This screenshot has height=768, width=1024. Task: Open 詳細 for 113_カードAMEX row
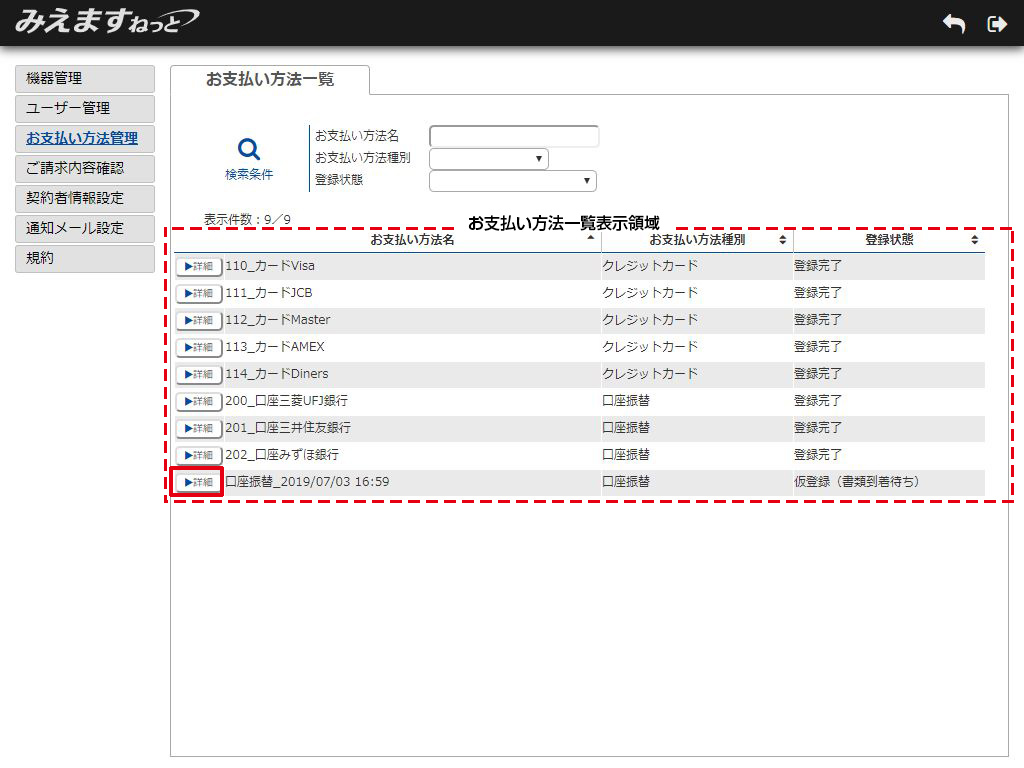[199, 347]
